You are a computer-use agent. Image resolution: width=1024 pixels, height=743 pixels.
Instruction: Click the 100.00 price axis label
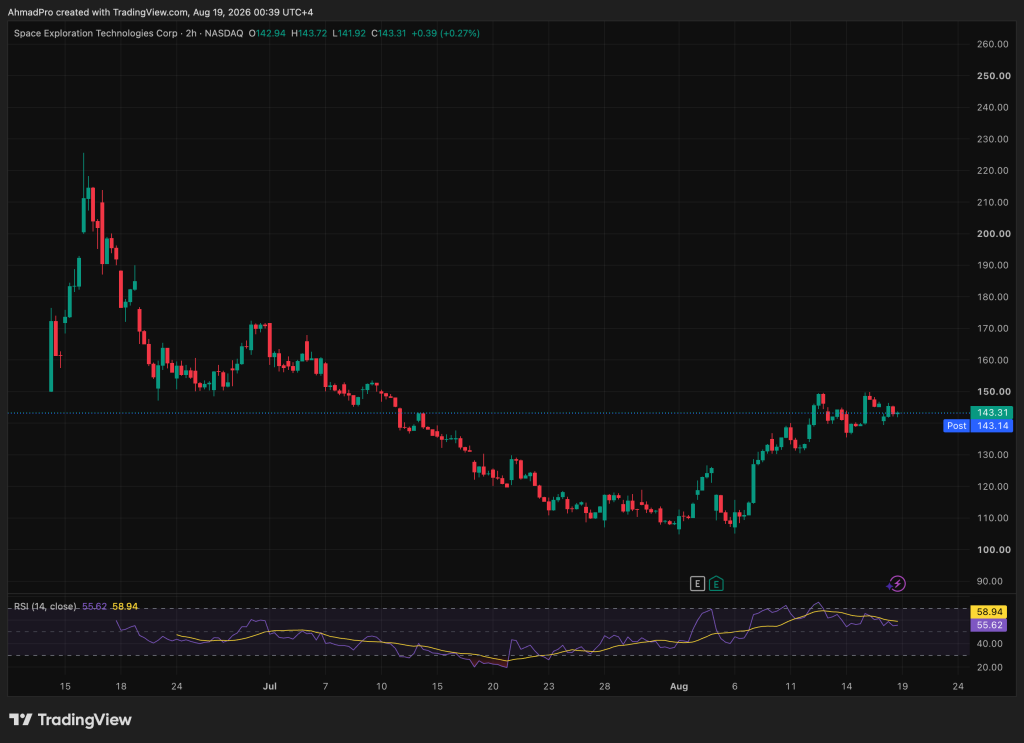[993, 550]
